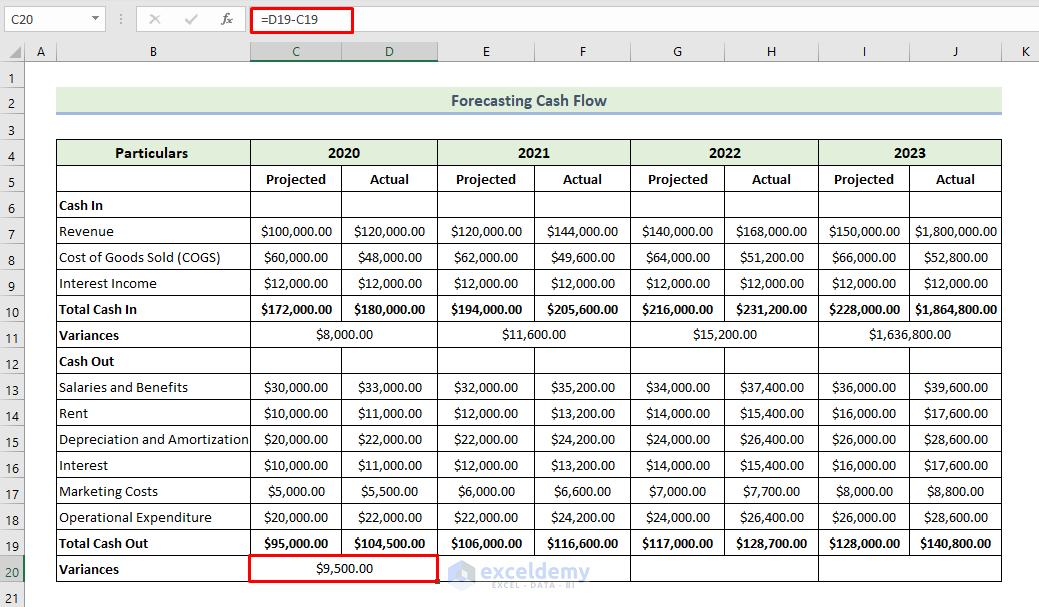Select column A header

pyautogui.click(x=41, y=52)
